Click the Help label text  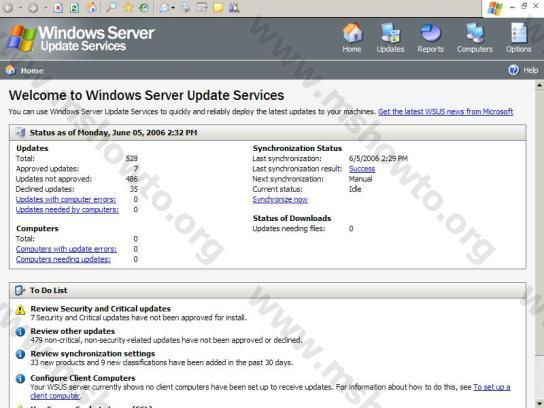coord(530,70)
